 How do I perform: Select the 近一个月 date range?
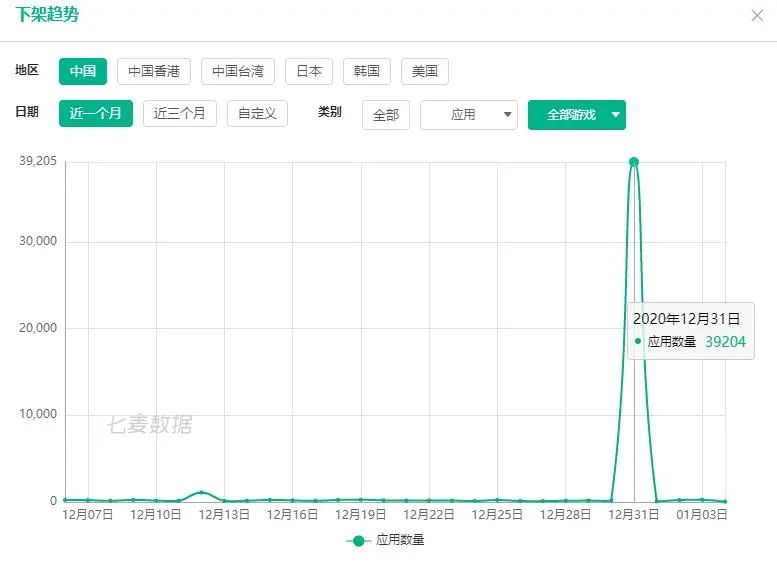coord(95,113)
